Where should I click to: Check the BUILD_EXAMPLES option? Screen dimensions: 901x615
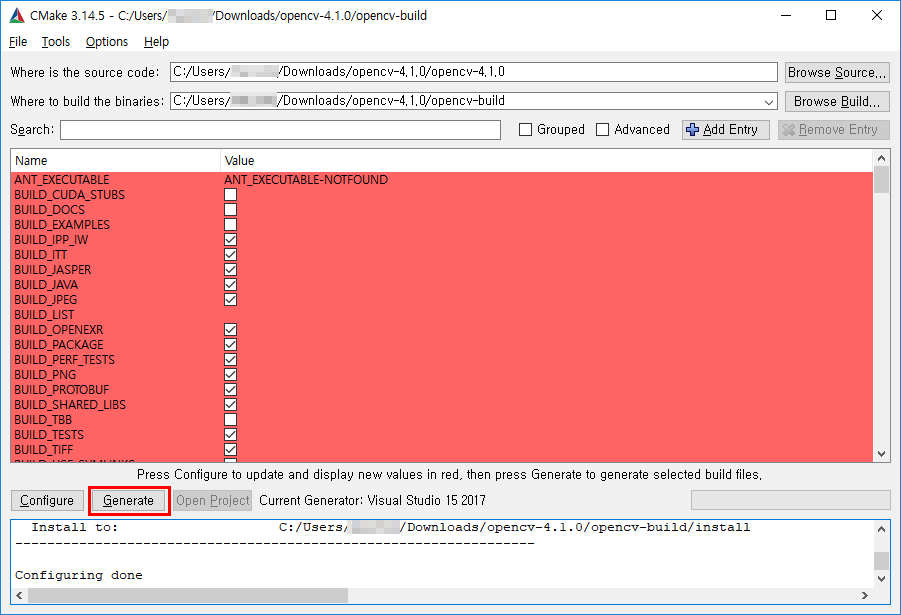(230, 225)
